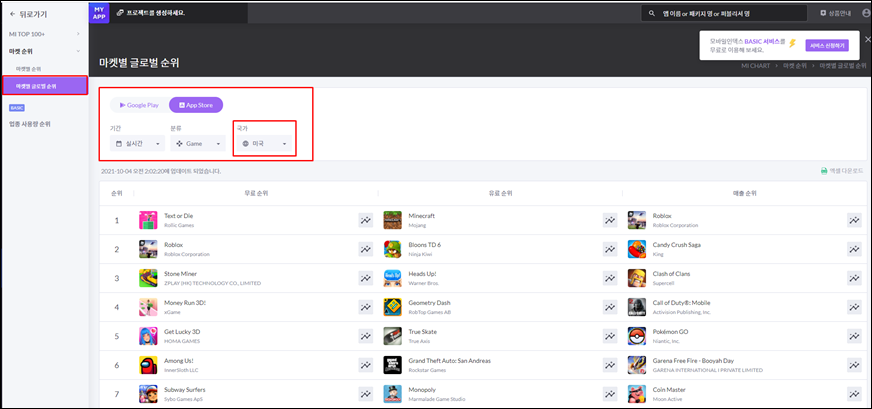
Task: Open trend chart for Minecraft
Action: click(610, 220)
